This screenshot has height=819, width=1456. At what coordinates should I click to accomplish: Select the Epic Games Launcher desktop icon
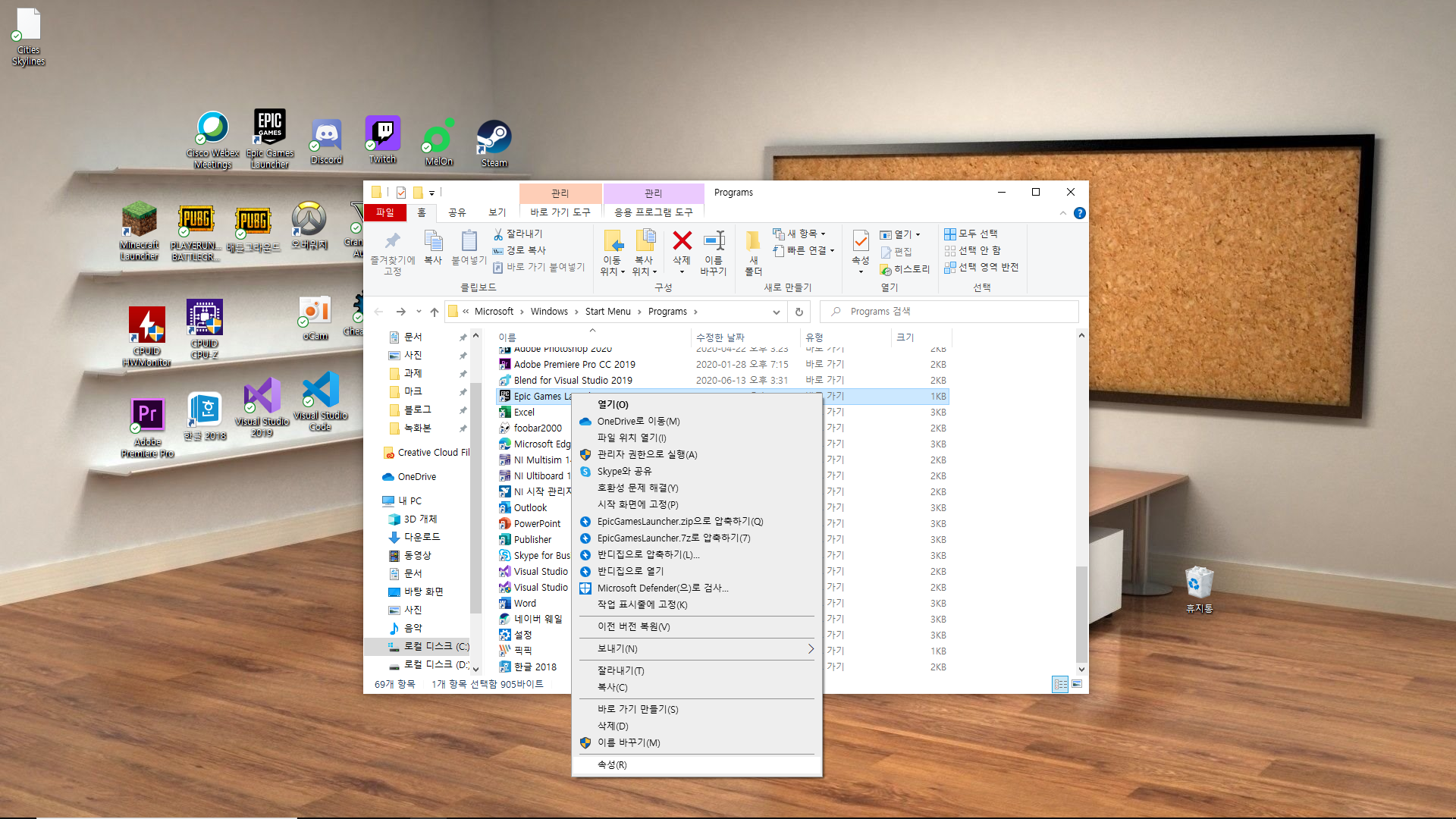(x=270, y=138)
